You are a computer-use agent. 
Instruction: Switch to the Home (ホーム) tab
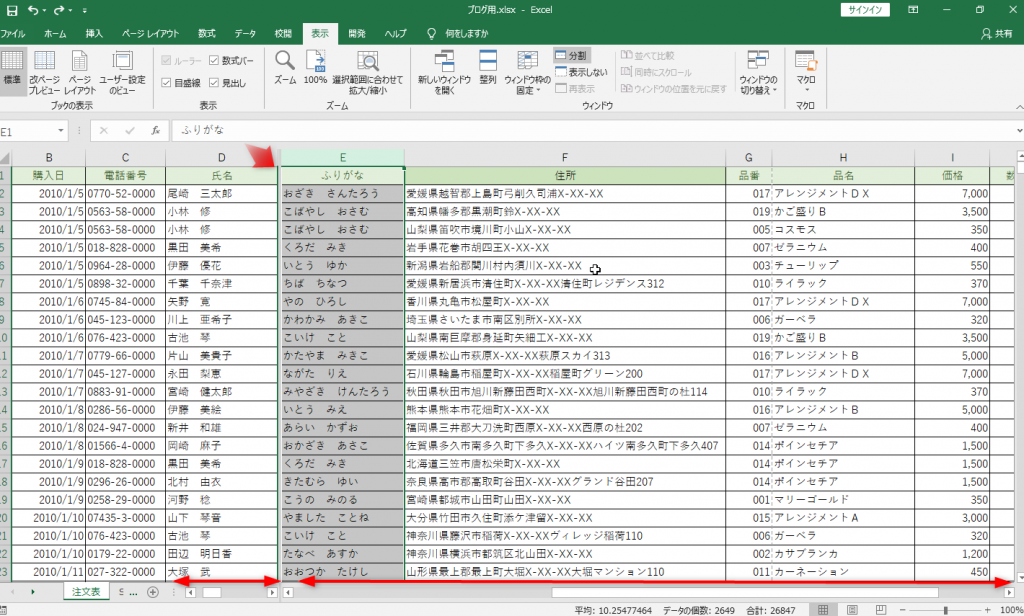pyautogui.click(x=55, y=33)
